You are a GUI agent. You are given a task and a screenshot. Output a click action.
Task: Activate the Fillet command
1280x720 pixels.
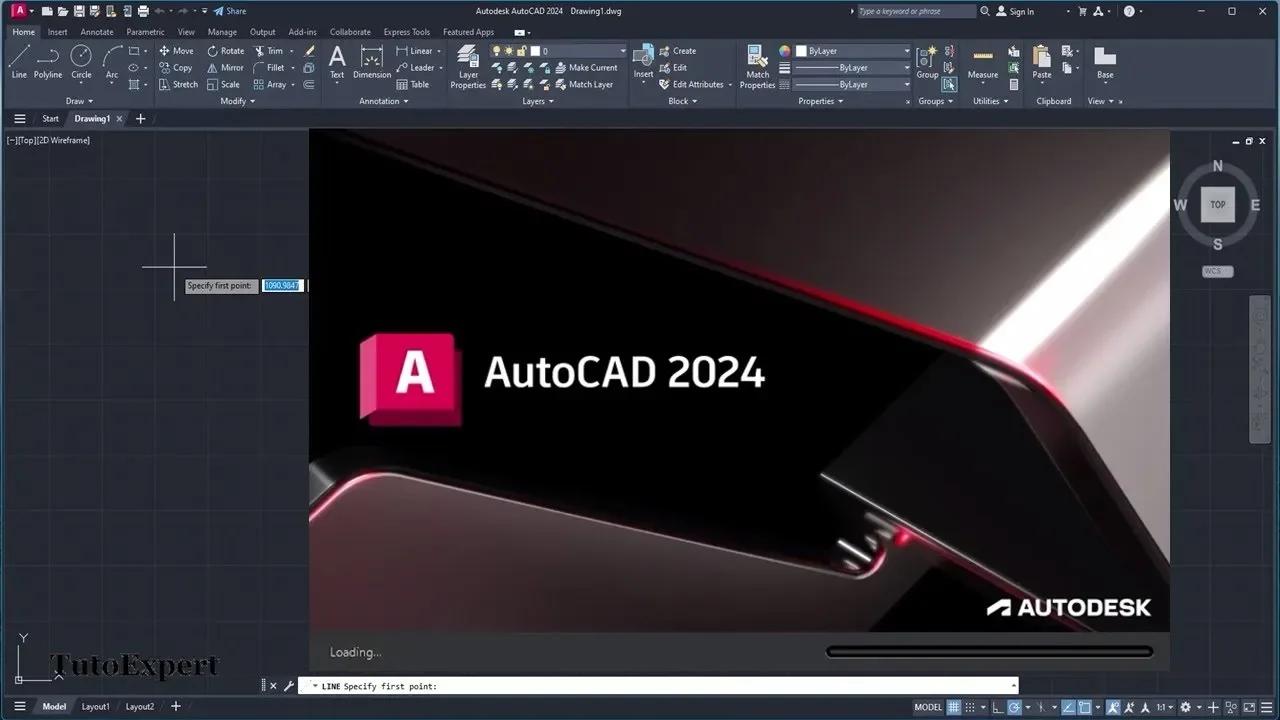[x=269, y=68]
